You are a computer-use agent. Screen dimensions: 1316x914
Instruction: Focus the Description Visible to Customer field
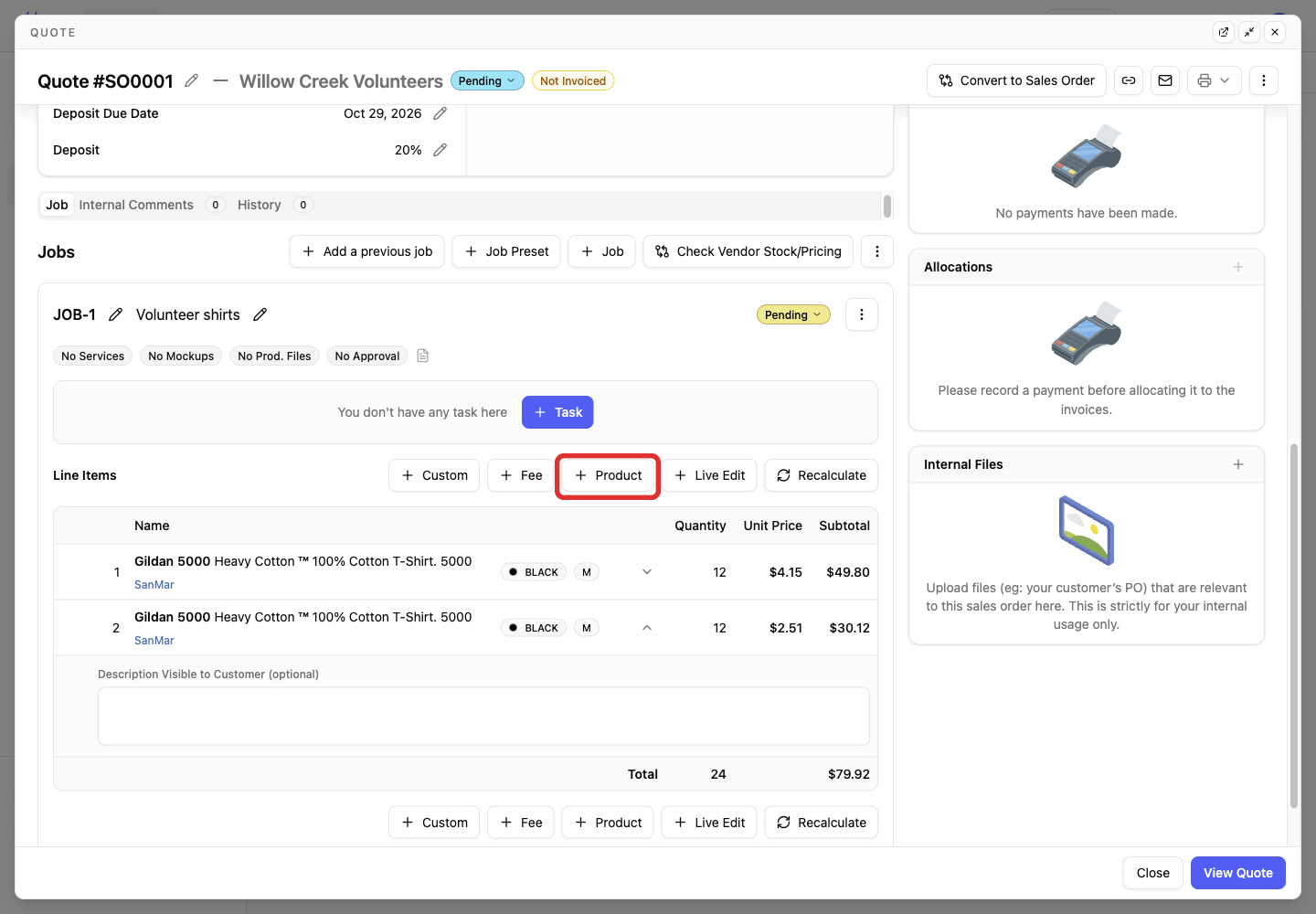(483, 717)
